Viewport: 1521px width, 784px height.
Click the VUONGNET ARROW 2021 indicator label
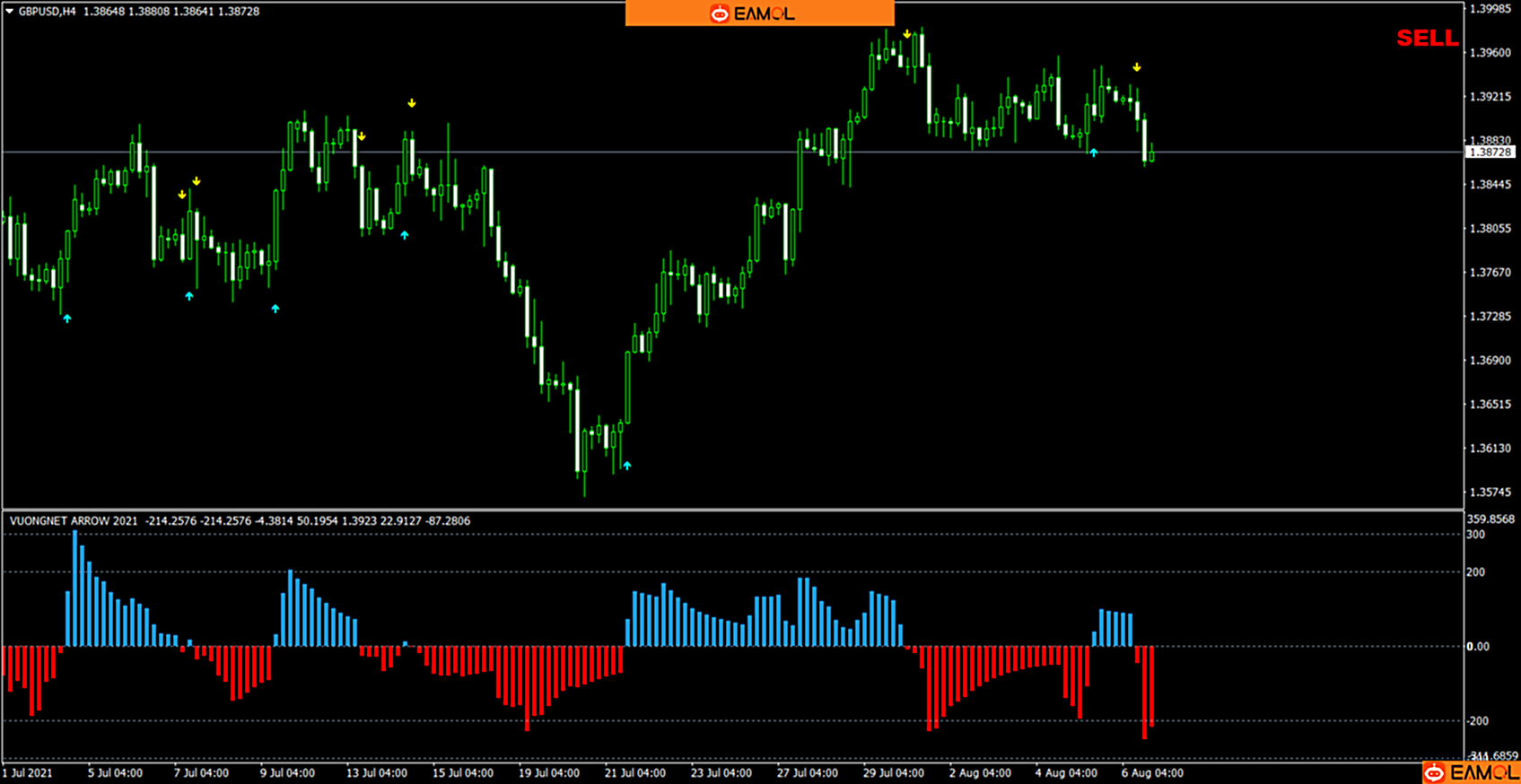coord(74,520)
